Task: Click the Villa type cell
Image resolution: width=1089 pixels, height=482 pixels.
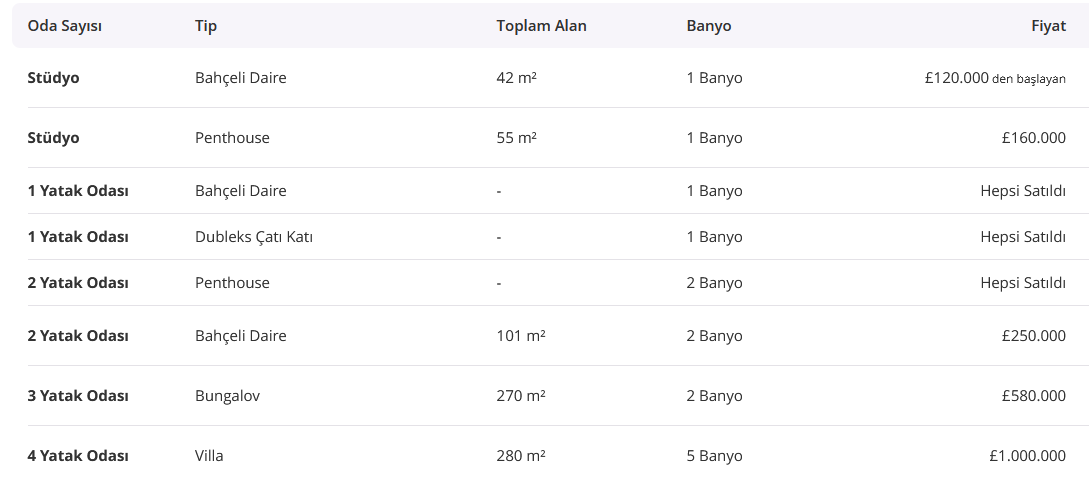Action: [209, 456]
